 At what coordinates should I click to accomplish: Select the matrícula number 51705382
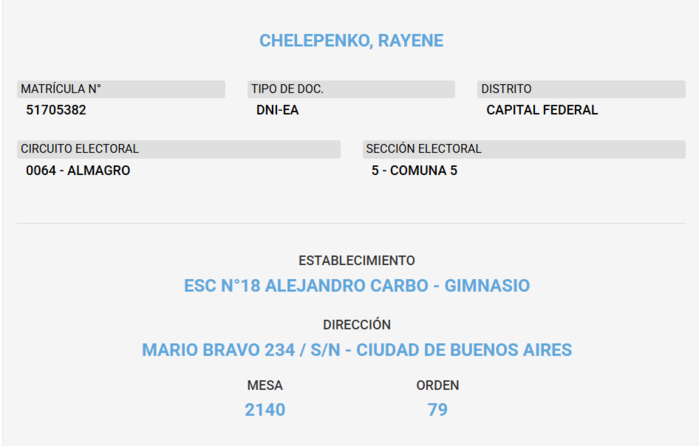(x=56, y=110)
